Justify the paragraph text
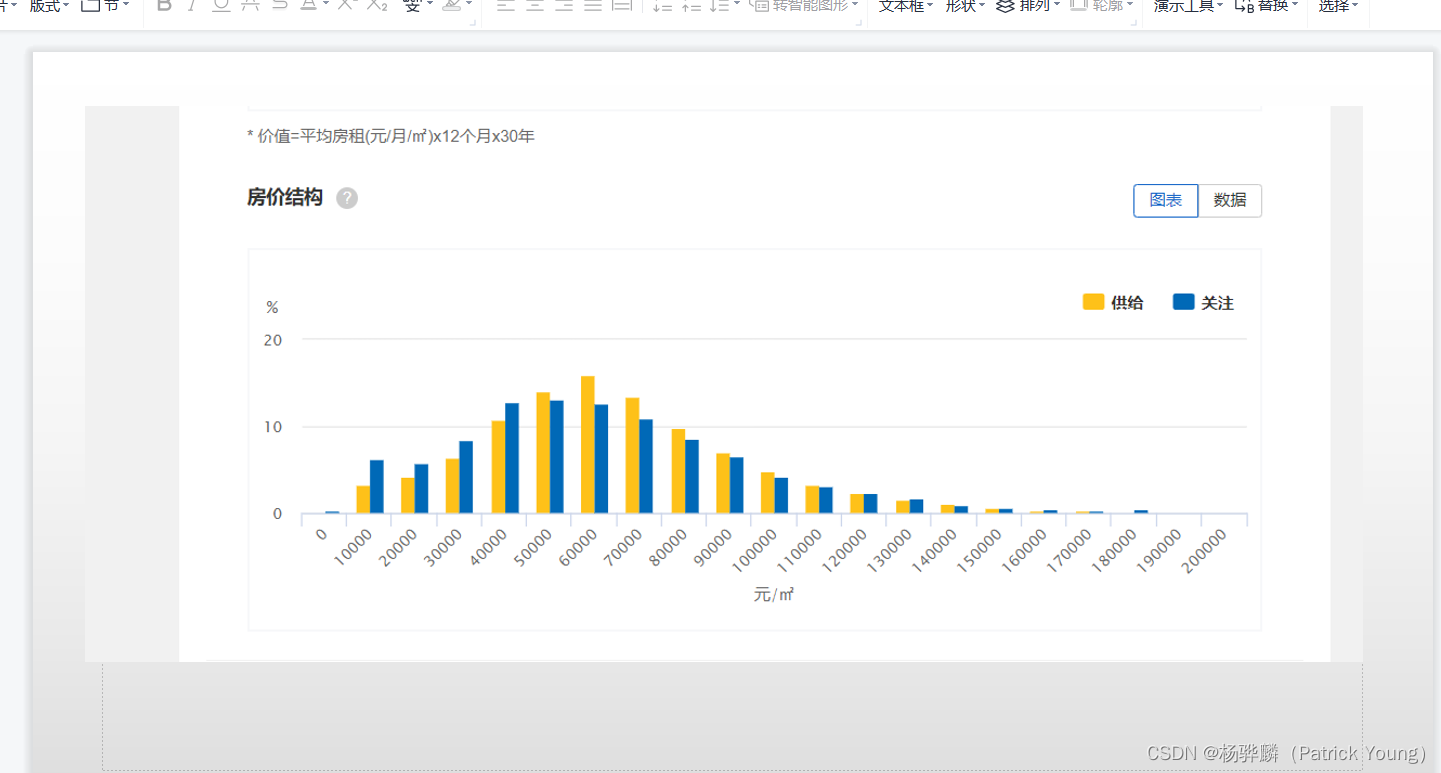 593,5
